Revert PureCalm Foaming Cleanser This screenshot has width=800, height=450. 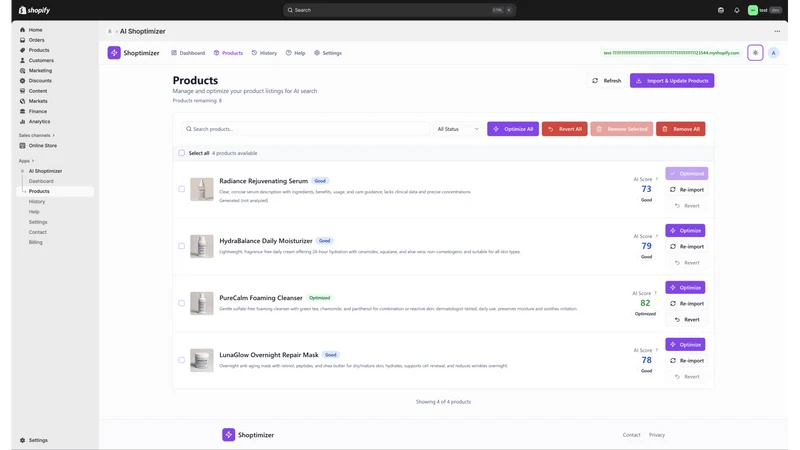[x=686, y=319]
